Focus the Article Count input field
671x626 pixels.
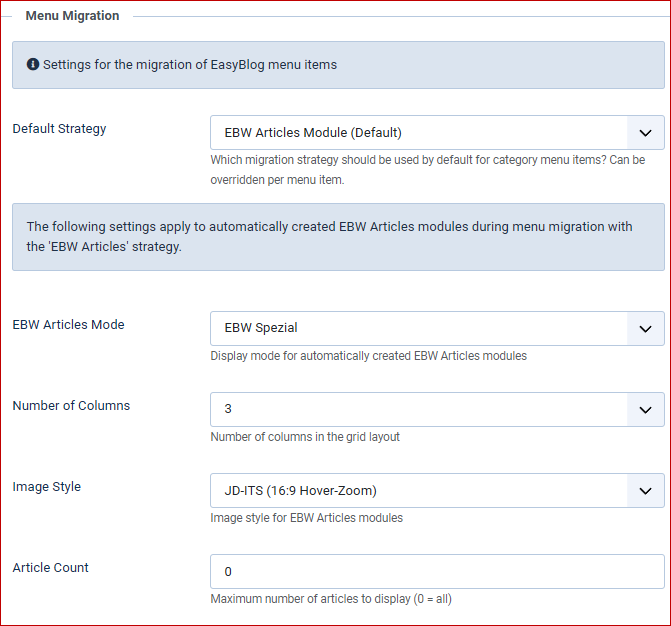[437, 572]
